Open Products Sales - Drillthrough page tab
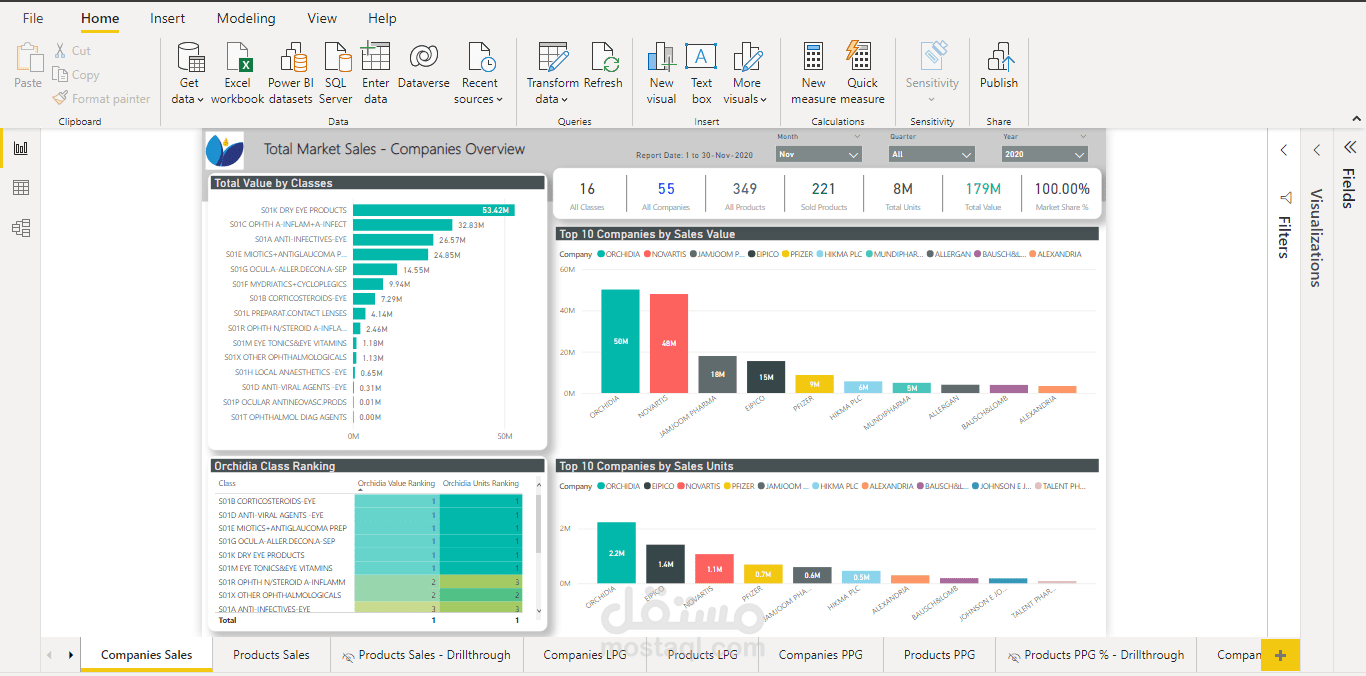 tap(428, 655)
